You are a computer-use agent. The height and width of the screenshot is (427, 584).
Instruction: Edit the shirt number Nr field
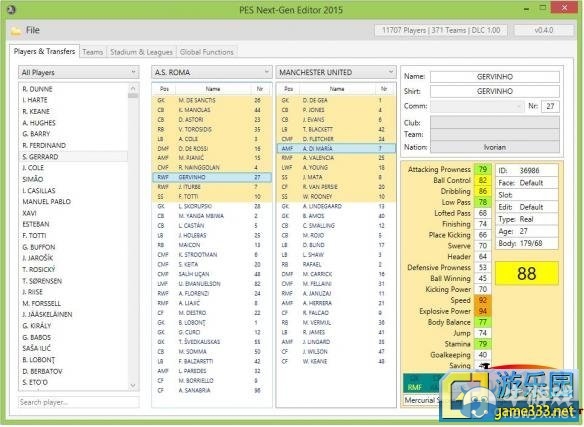(550, 106)
